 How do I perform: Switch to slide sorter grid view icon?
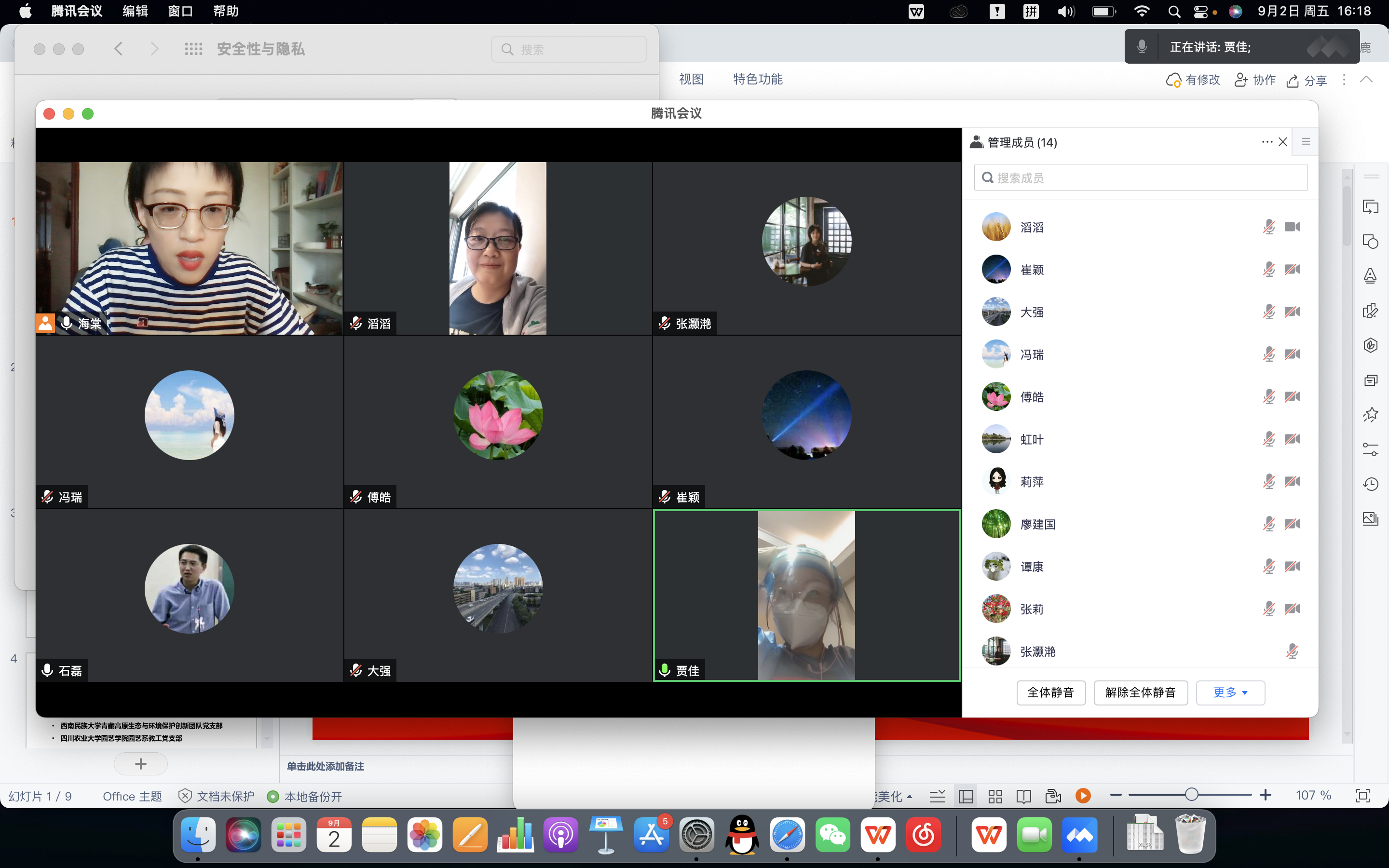pos(995,796)
